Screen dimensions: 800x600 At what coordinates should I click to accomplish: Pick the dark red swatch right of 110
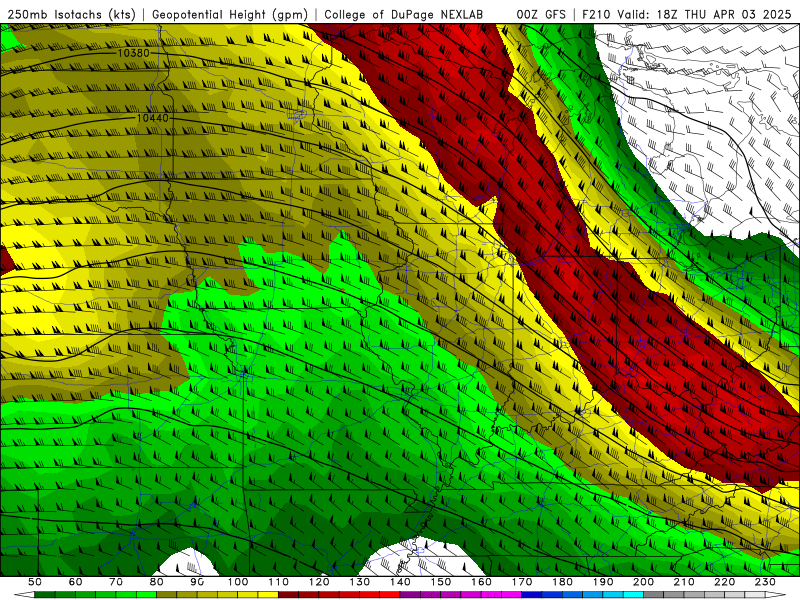288,595
